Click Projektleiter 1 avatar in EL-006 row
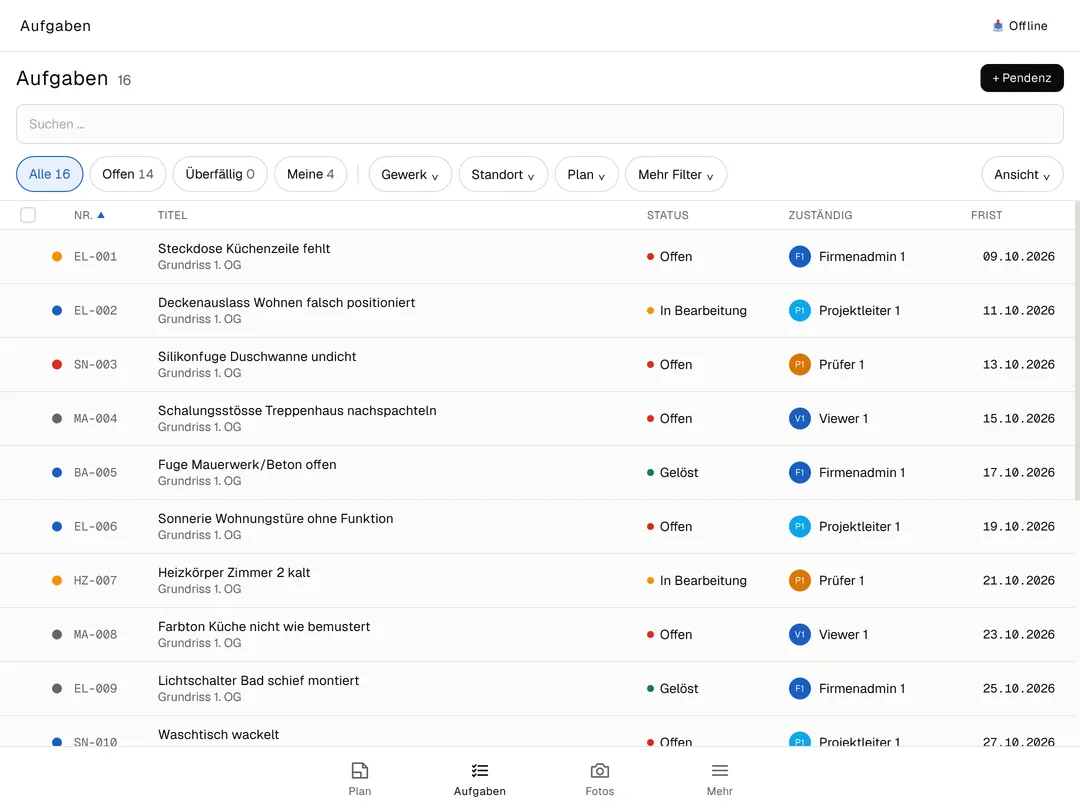The width and height of the screenshot is (1080, 810). [800, 526]
